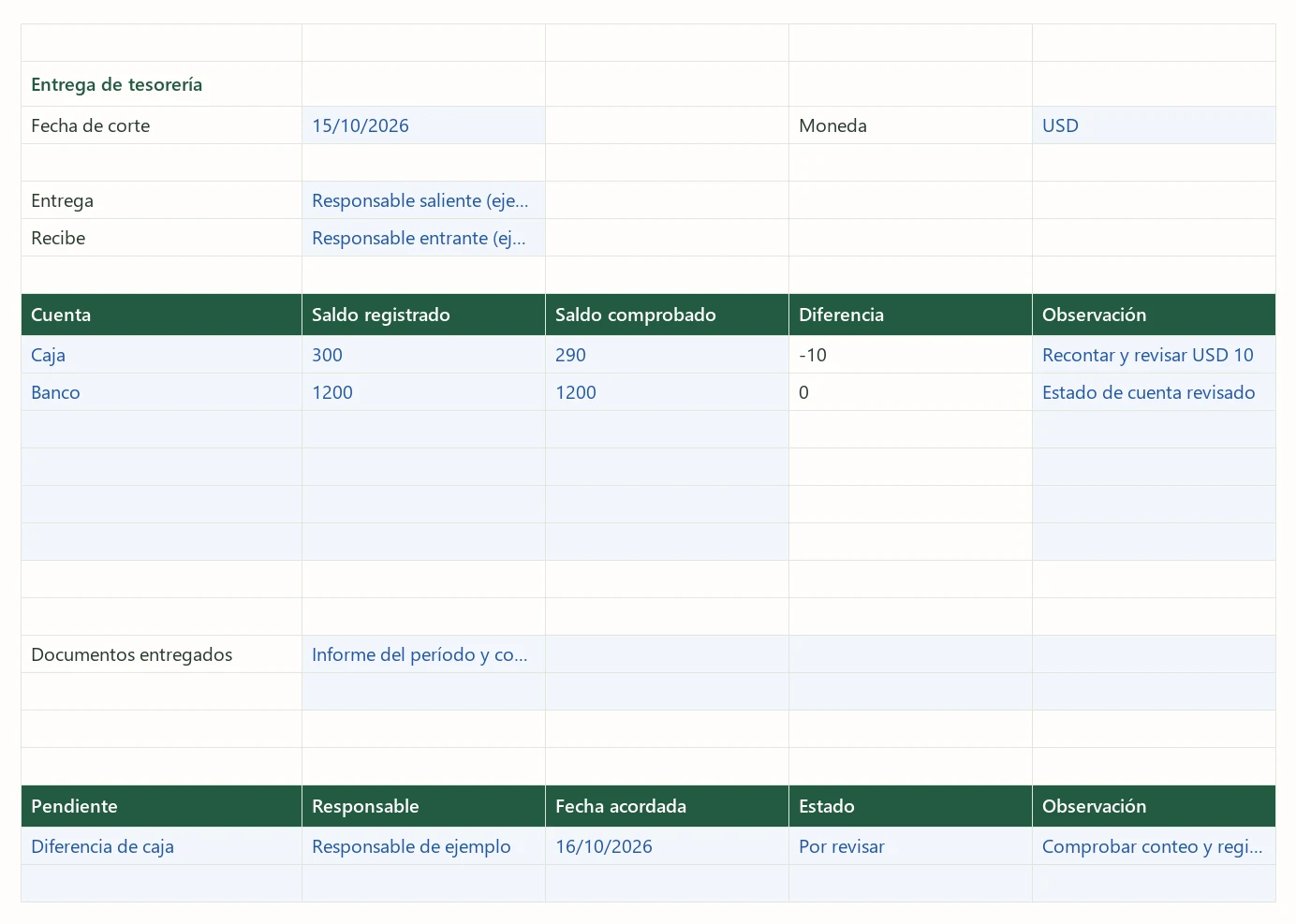The image size is (1296, 924).
Task: Select the 'Entrega' label cell
Action: 161,200
